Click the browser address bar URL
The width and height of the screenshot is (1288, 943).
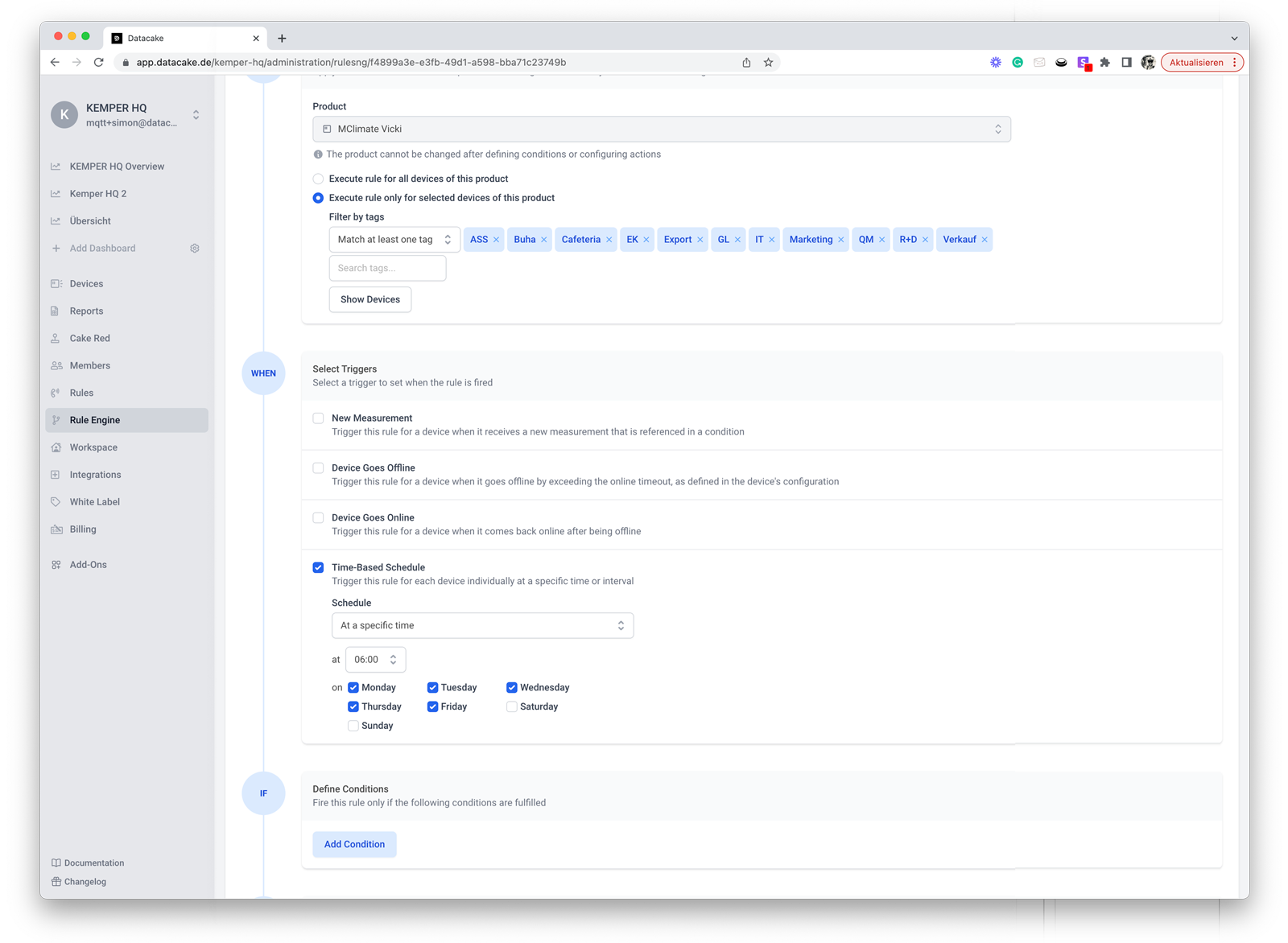click(351, 62)
